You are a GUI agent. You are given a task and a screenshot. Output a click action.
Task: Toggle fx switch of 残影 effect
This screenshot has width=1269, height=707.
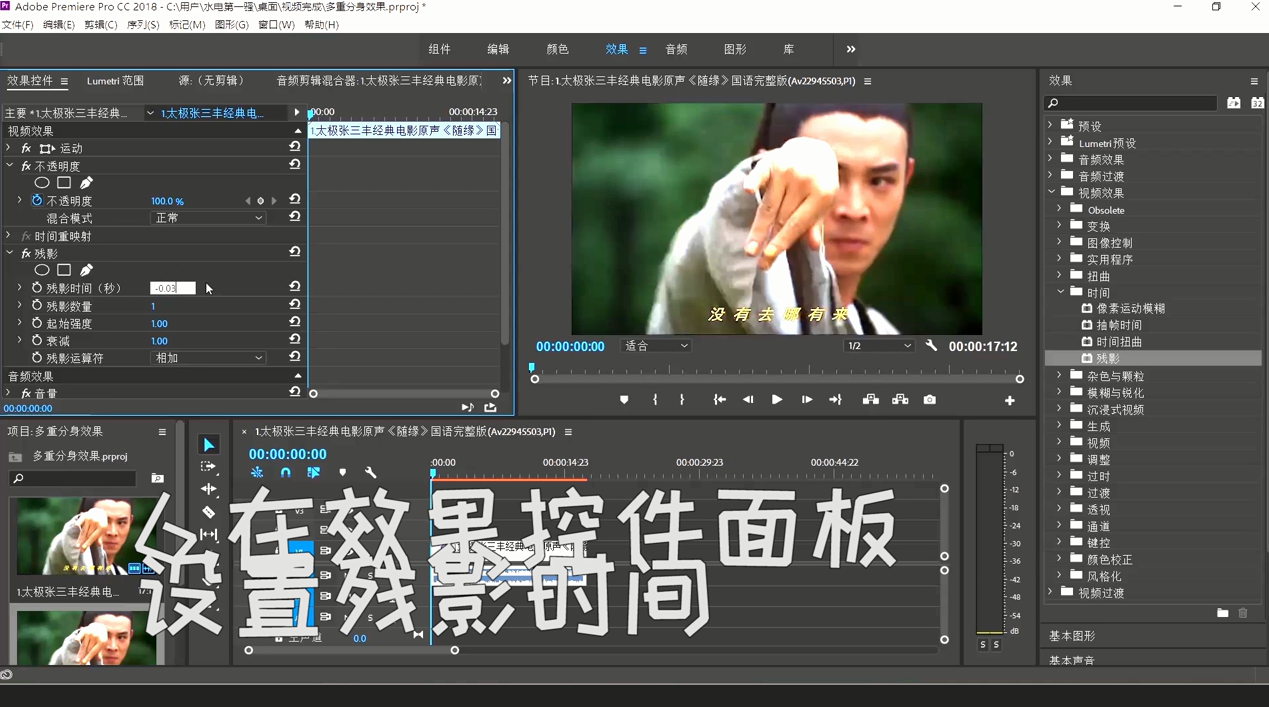coord(26,254)
